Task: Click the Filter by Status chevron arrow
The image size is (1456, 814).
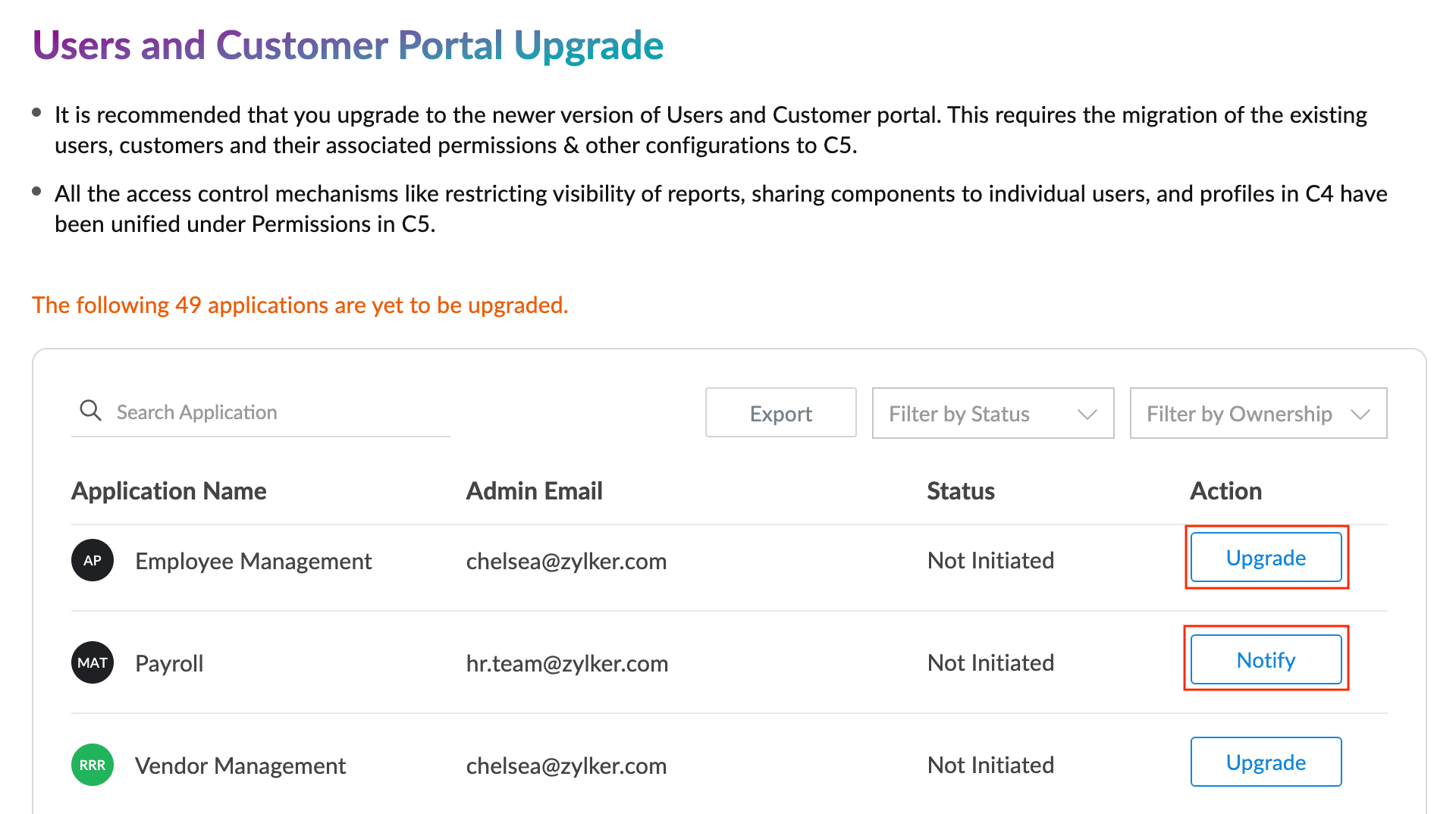Action: pos(1087,415)
